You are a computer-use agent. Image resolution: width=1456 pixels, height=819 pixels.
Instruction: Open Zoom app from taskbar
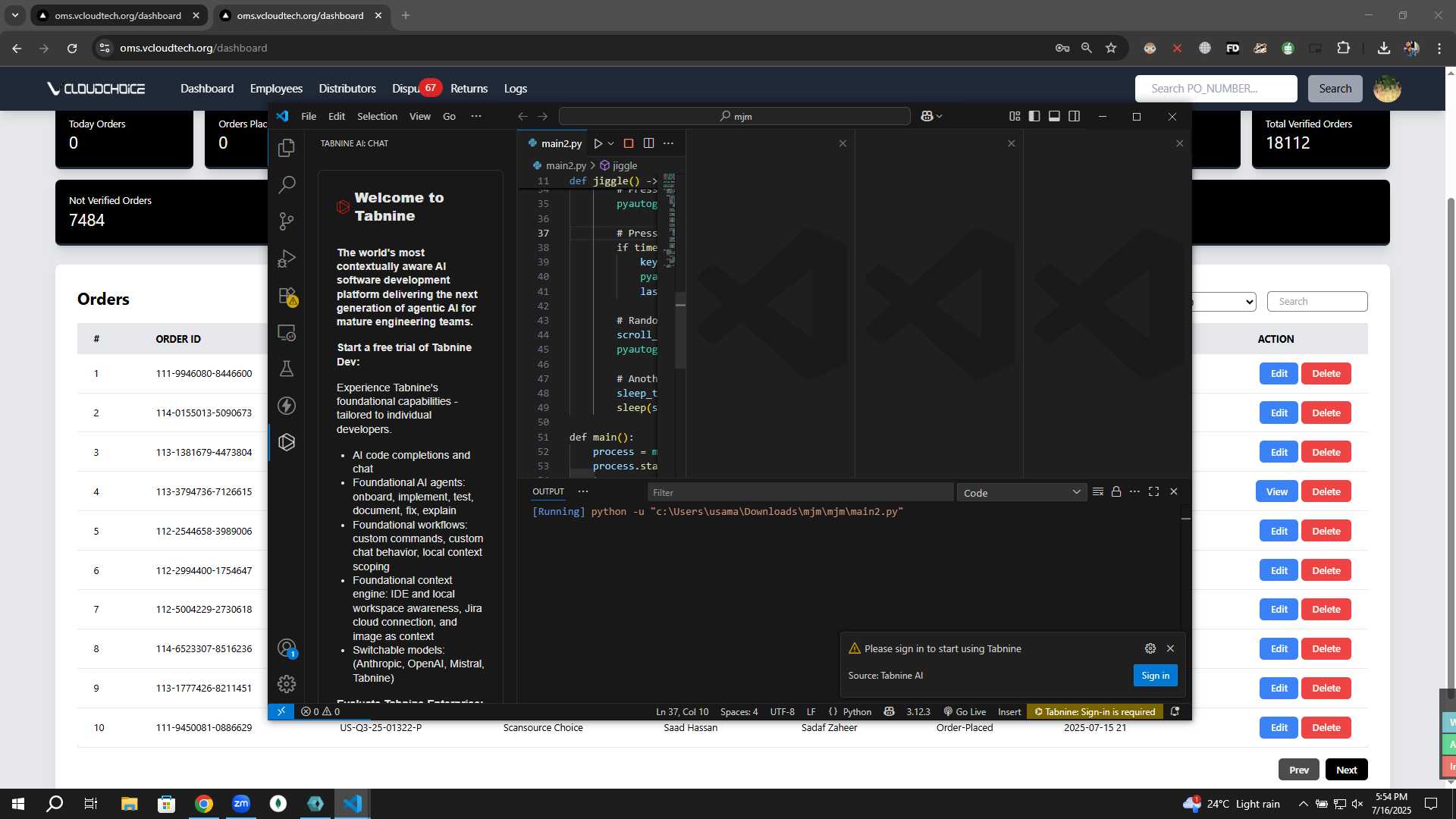coord(241,804)
